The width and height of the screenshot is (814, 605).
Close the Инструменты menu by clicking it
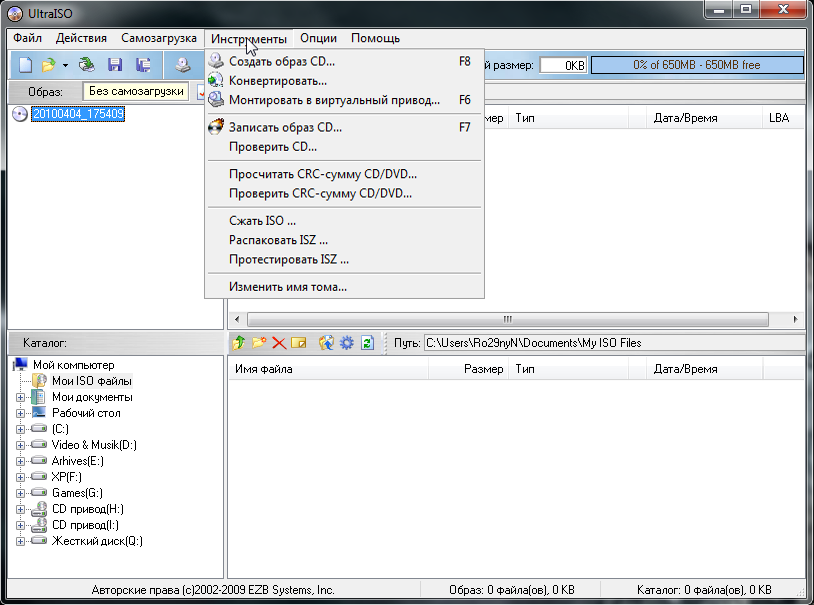pos(249,38)
